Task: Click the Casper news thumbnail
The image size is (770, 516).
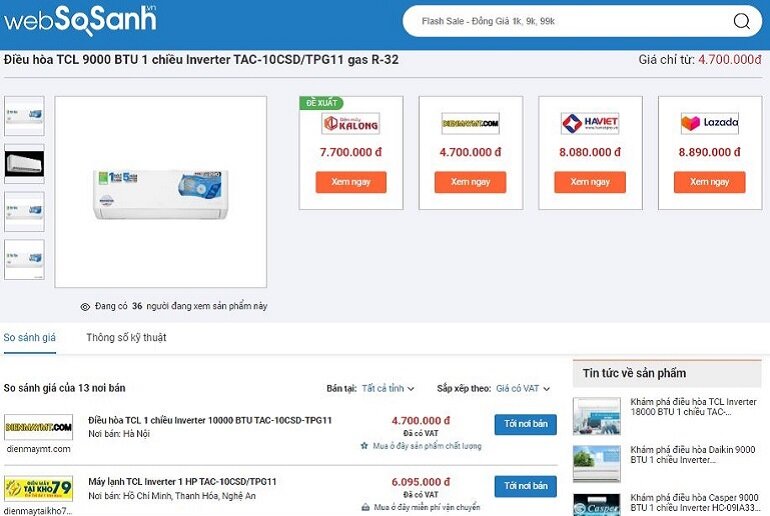Action: click(x=597, y=505)
